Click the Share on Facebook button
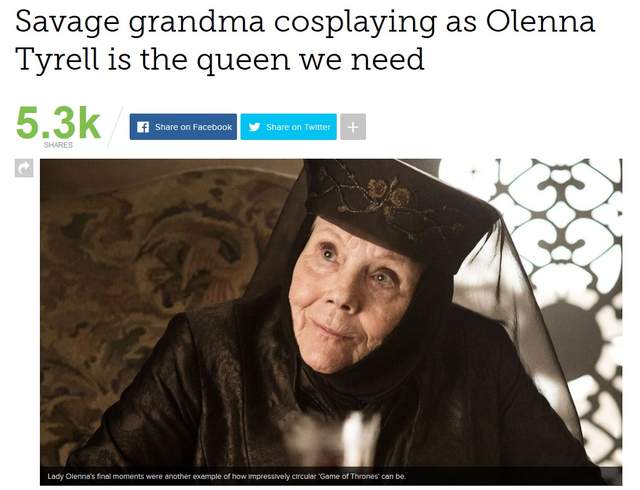 point(183,127)
